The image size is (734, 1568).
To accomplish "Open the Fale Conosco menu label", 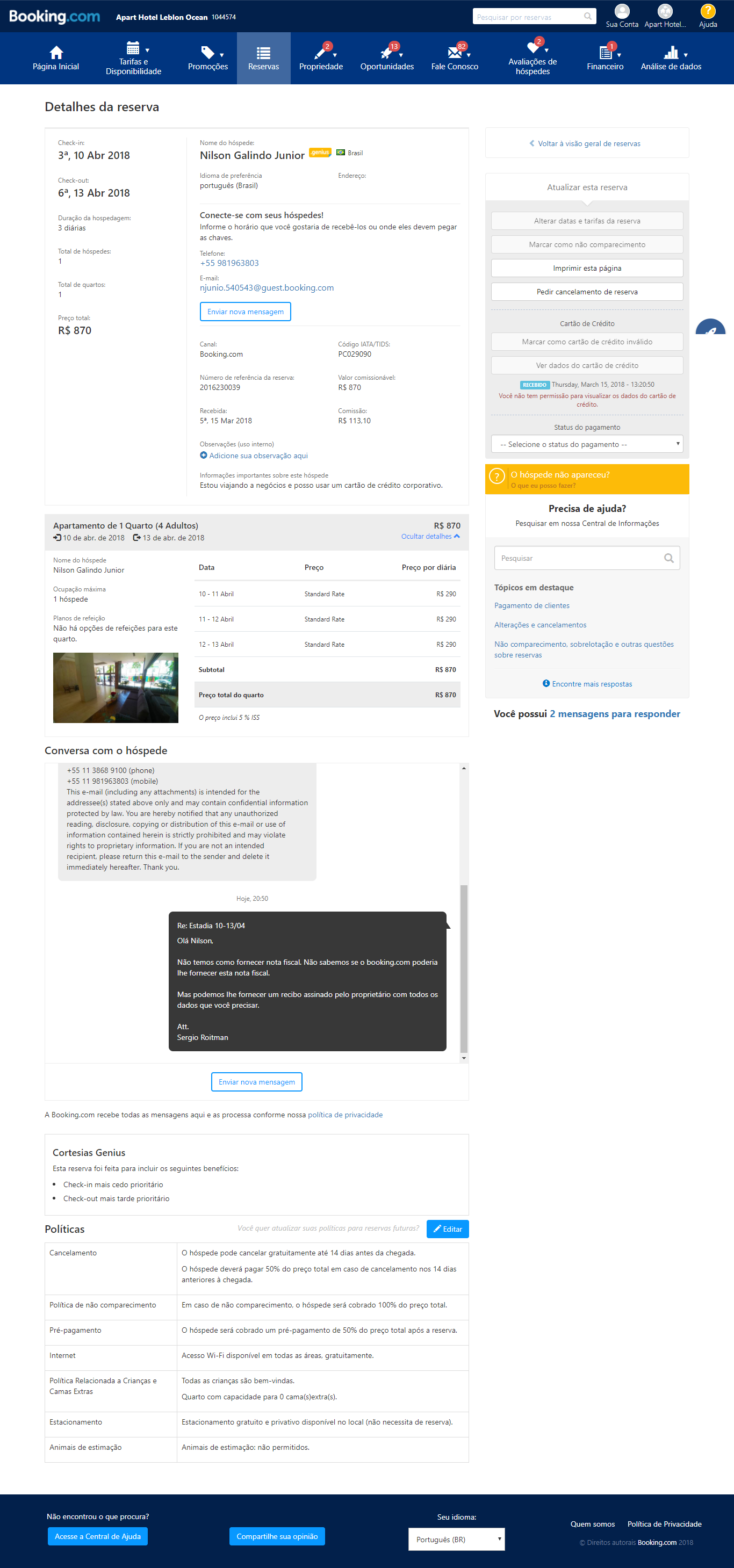I will (x=455, y=67).
